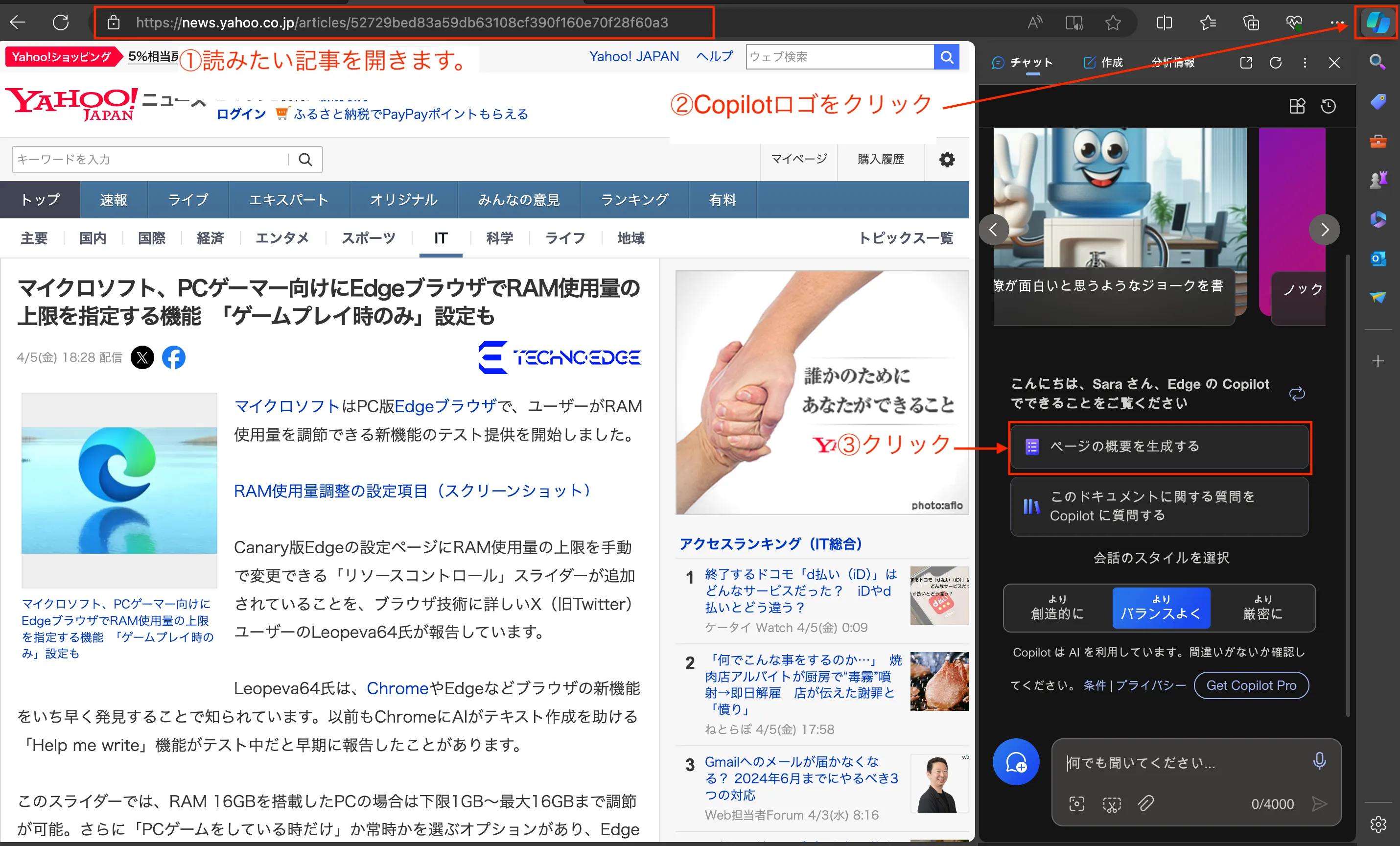Add this page to favorites with the star icon
The image size is (1400, 846).
click(1113, 23)
